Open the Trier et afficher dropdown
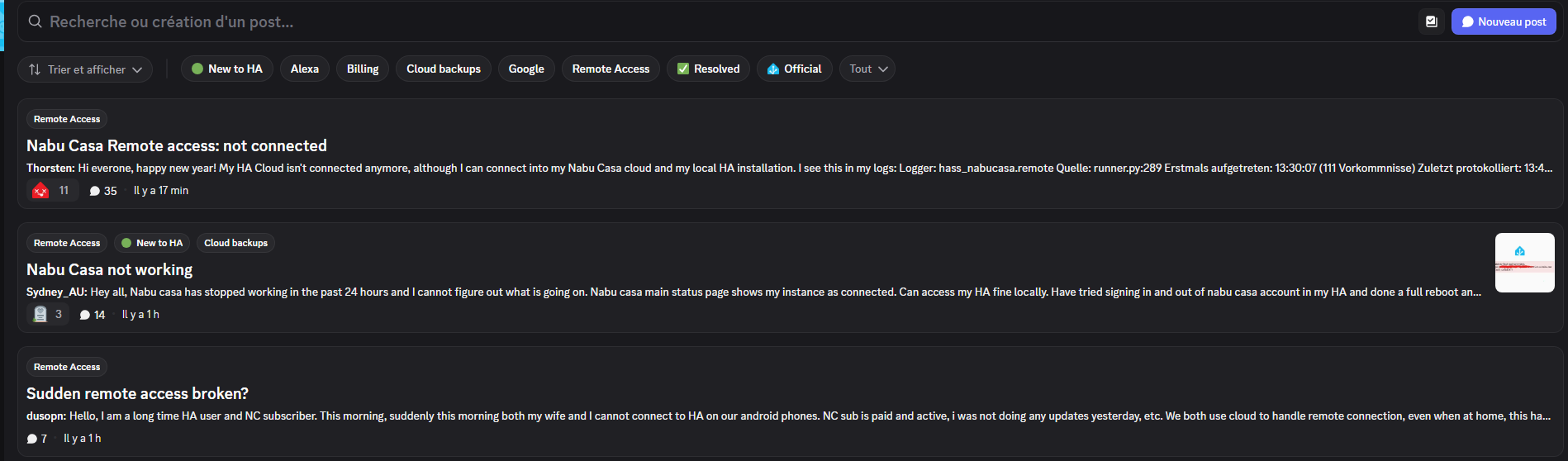Image resolution: width=1568 pixels, height=461 pixels. 85,69
